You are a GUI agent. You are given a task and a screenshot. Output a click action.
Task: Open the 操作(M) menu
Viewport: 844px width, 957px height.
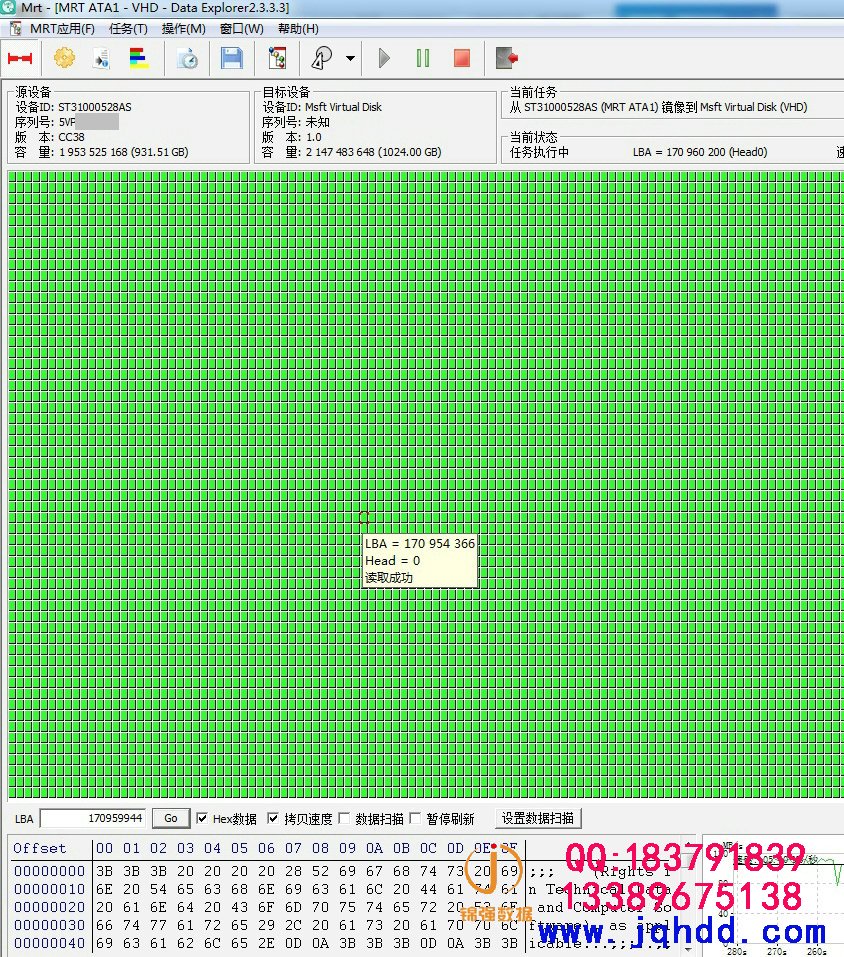183,29
